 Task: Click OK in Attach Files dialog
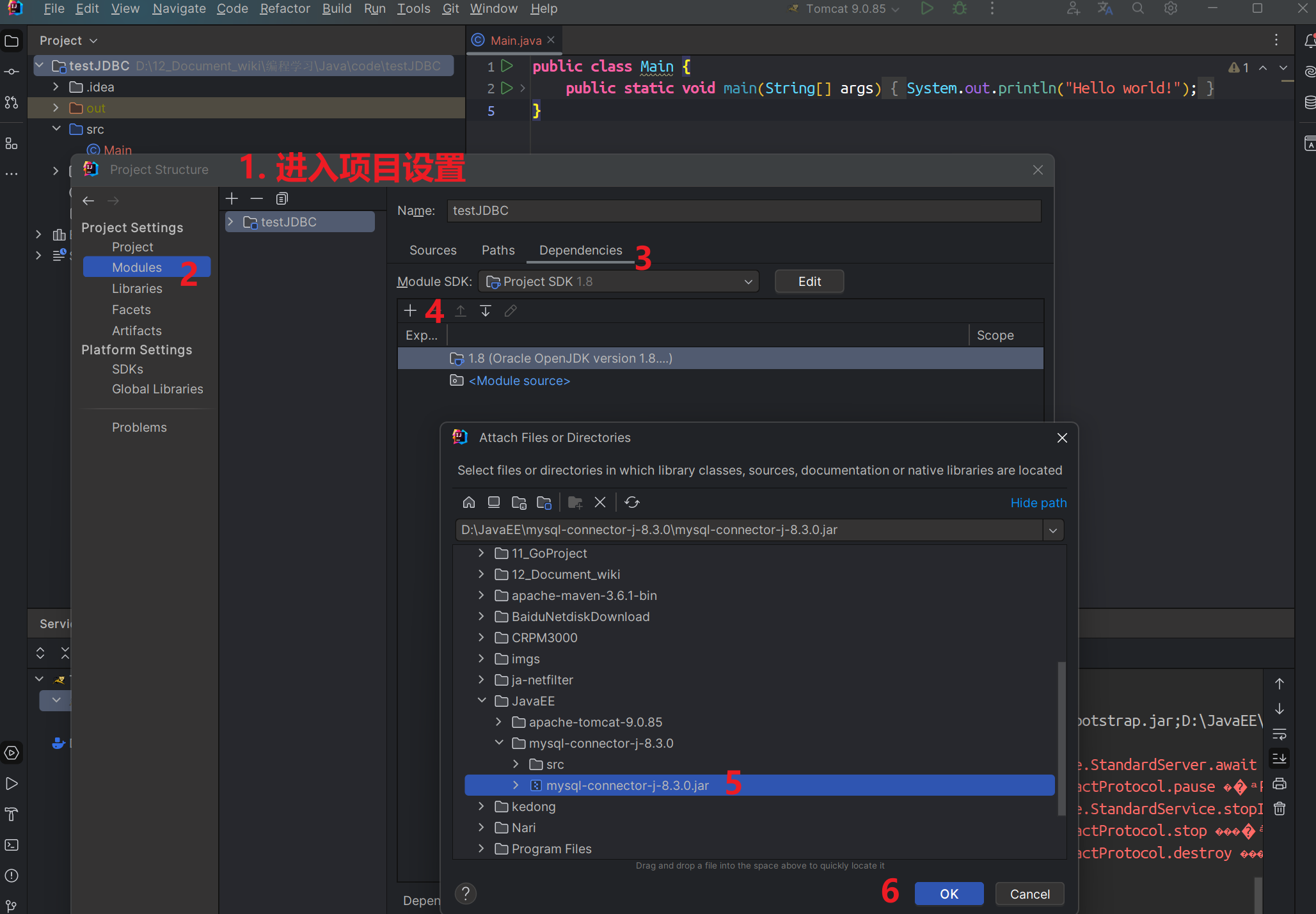(x=949, y=894)
